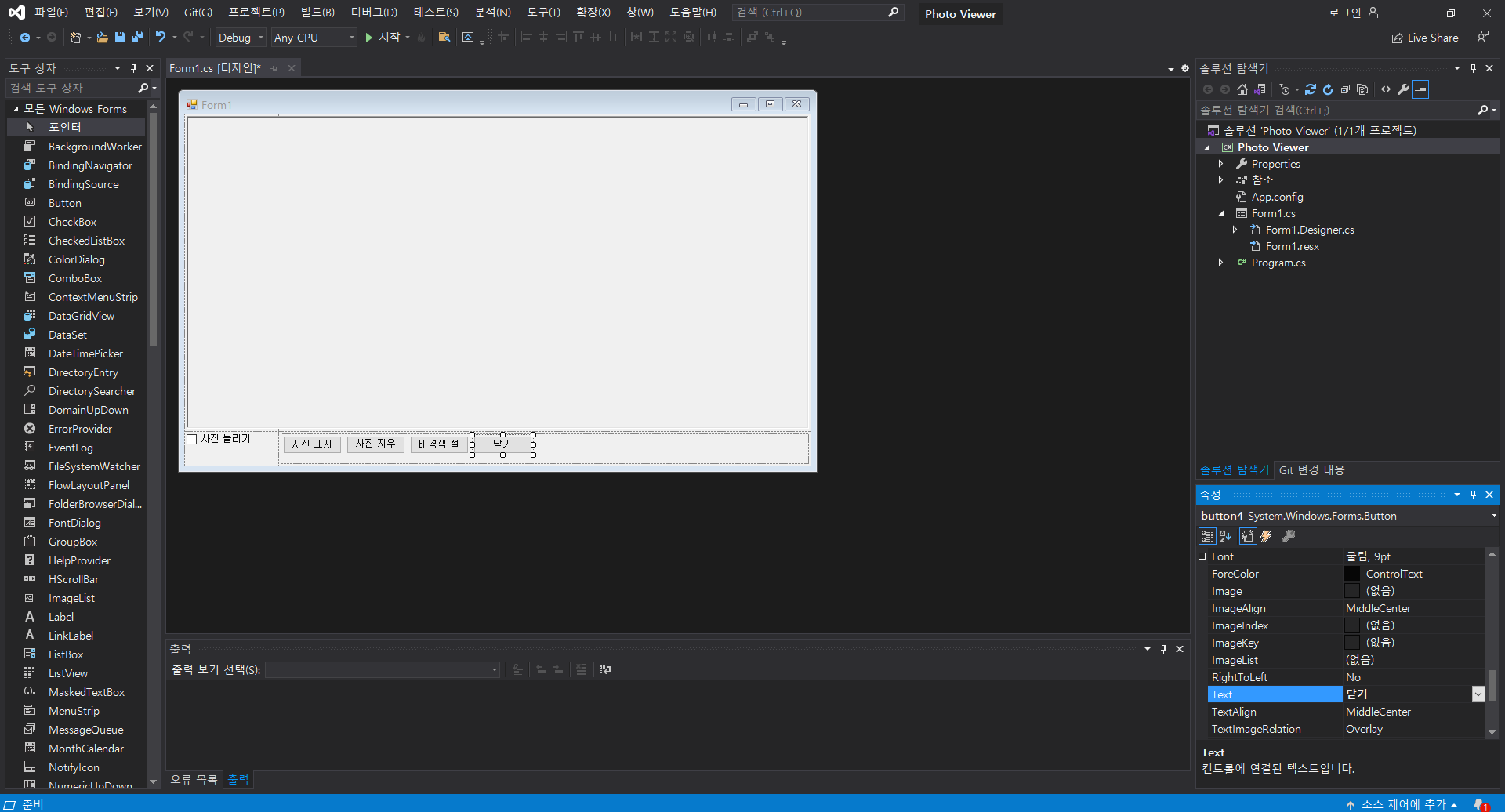
Task: Click the View Code brackets icon
Action: (1386, 89)
